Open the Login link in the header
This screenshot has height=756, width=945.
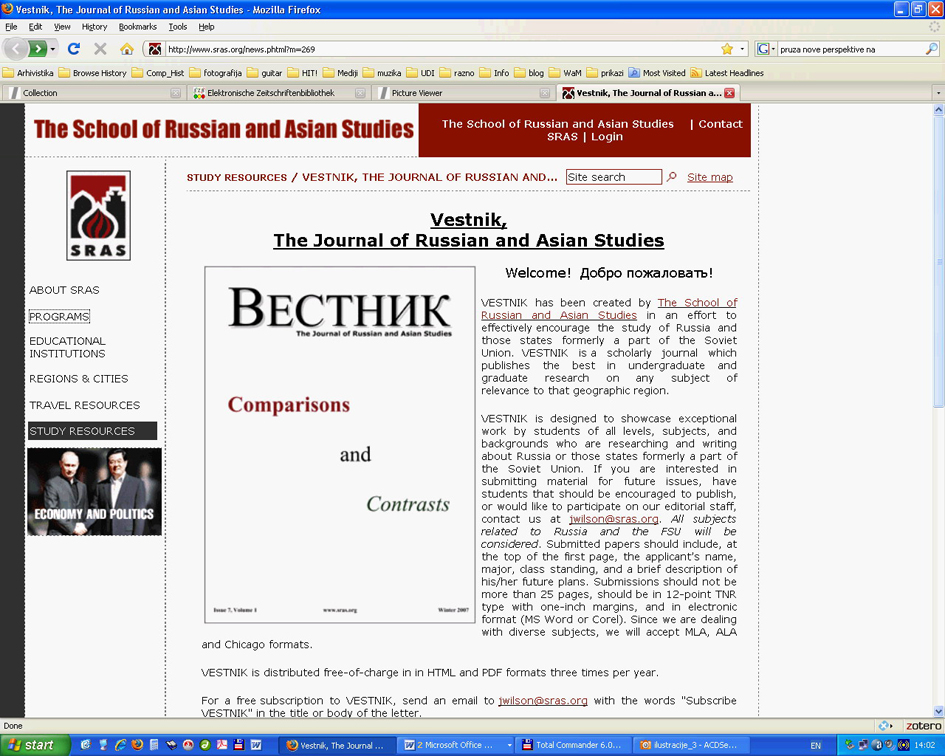[x=606, y=137]
